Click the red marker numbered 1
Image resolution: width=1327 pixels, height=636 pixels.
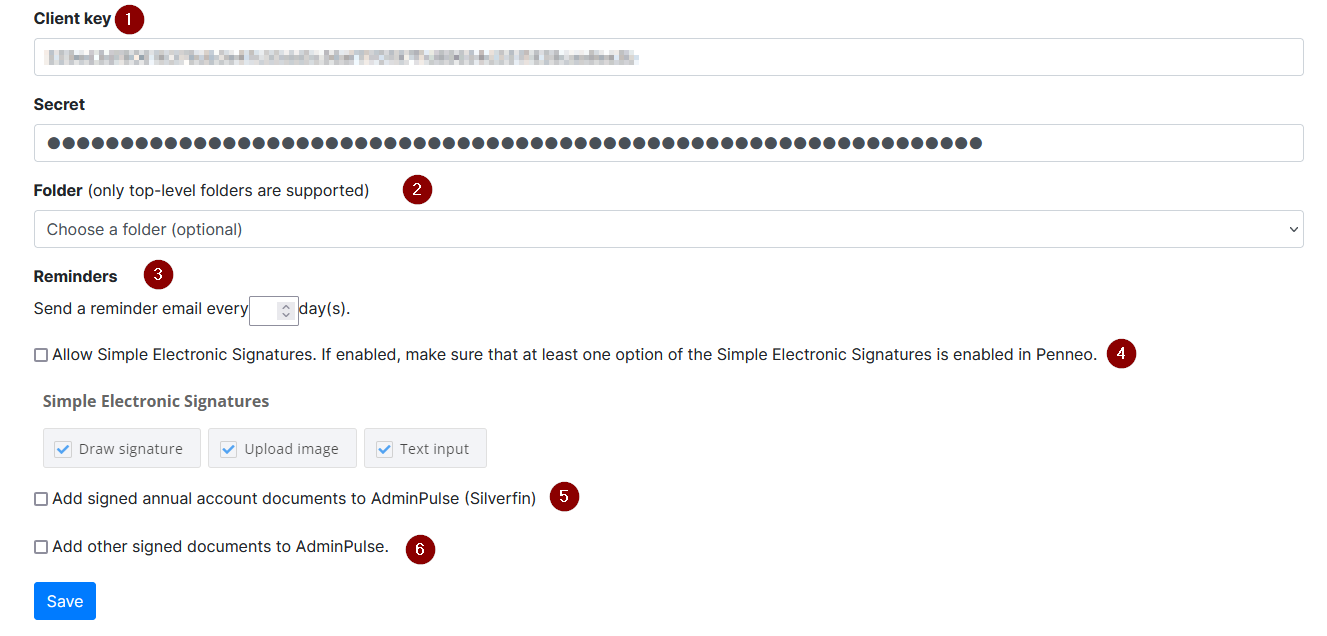(129, 19)
